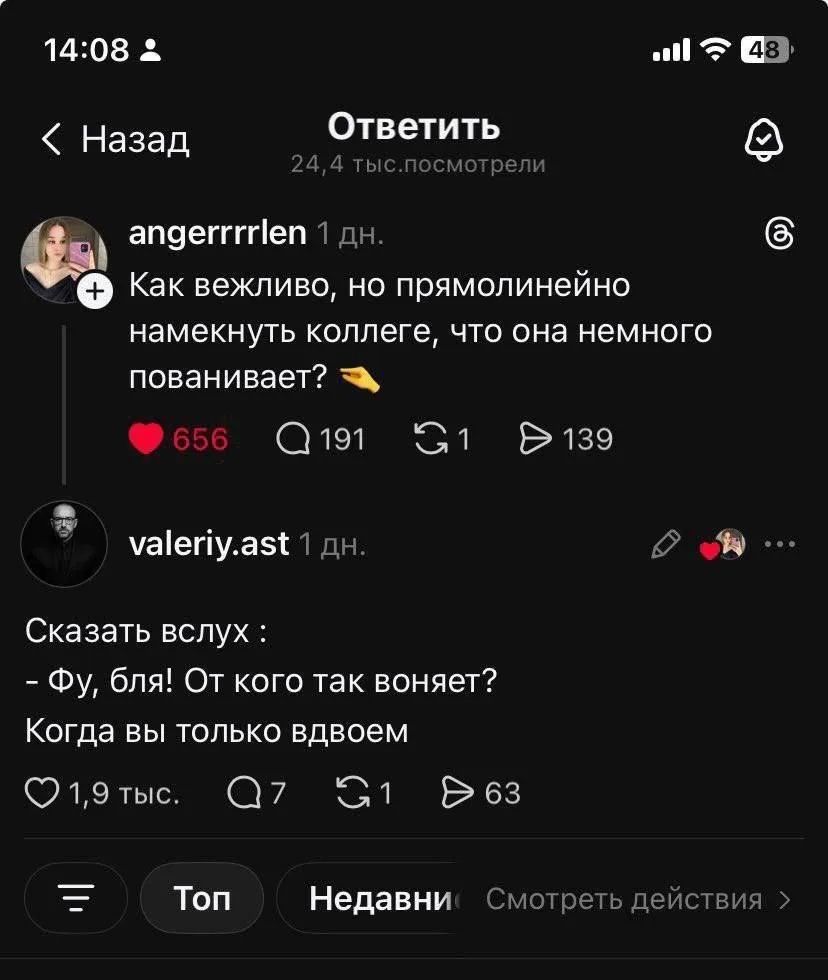The width and height of the screenshot is (828, 980).
Task: Quote valeriy.ast's reply using the pencil icon
Action: point(665,544)
